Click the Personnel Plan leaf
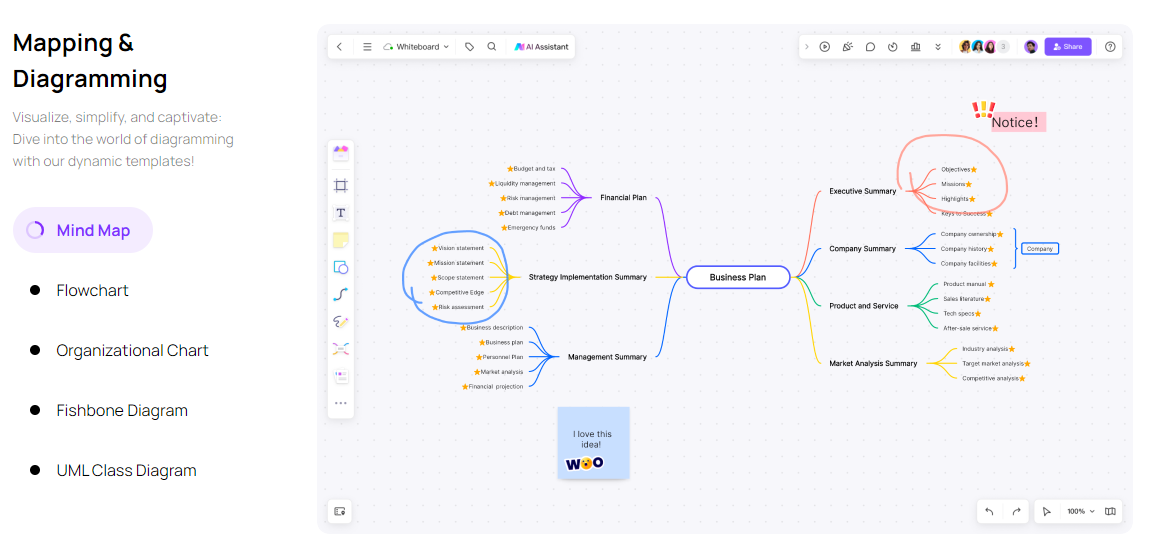The width and height of the screenshot is (1150, 545). tap(499, 357)
